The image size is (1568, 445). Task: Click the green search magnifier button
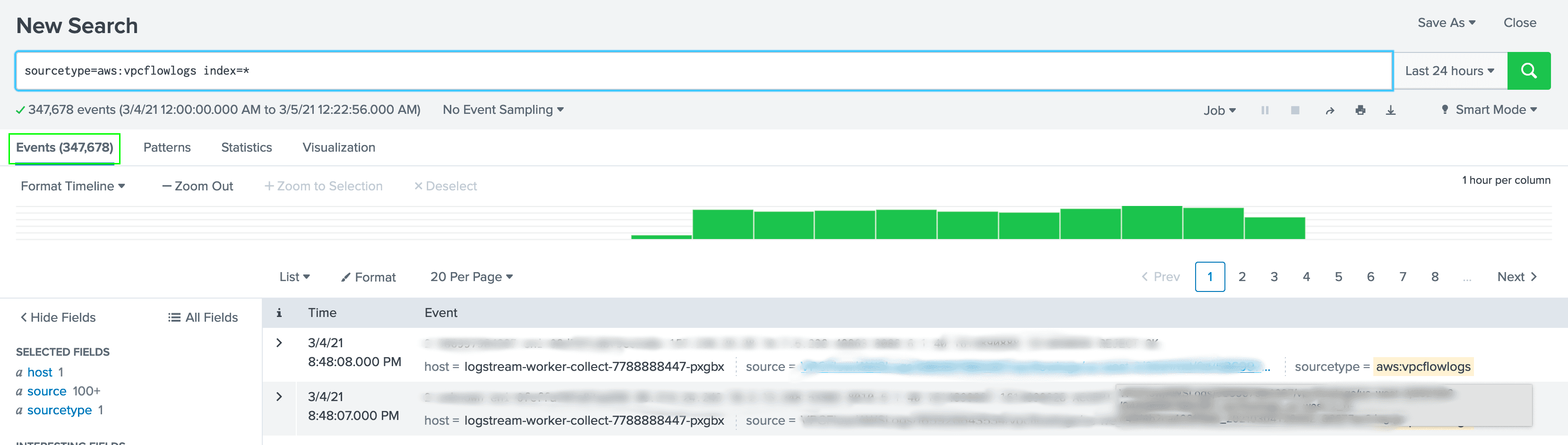1528,70
